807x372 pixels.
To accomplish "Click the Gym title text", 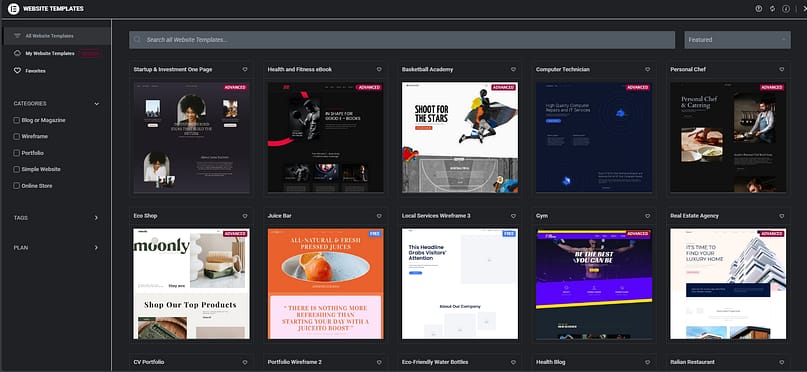I will coord(541,216).
